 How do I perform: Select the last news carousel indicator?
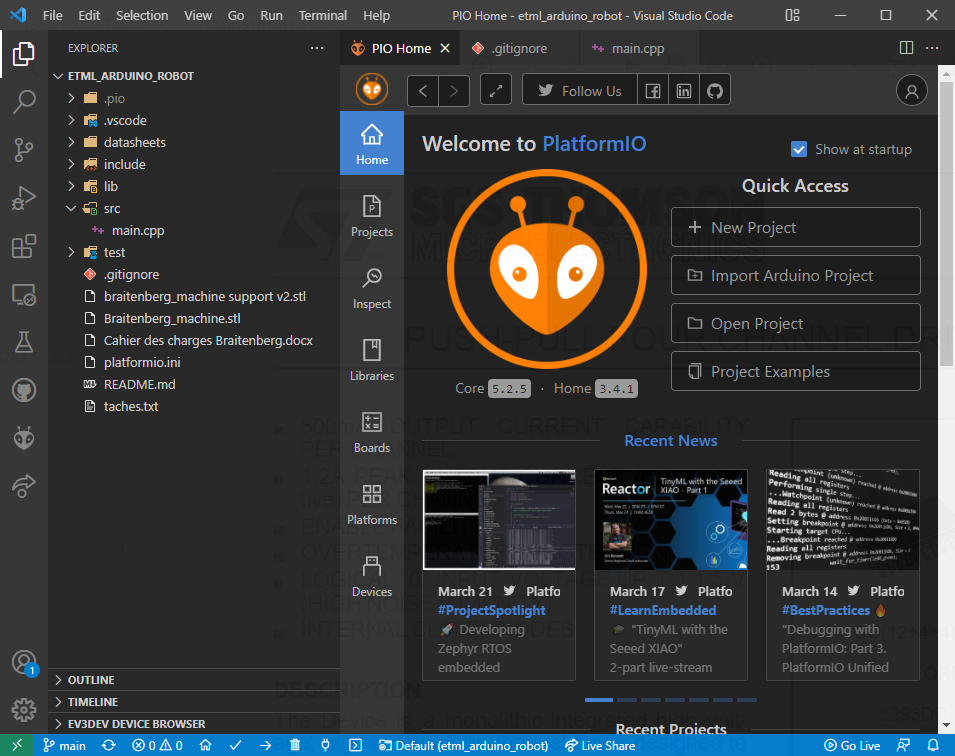point(747,700)
